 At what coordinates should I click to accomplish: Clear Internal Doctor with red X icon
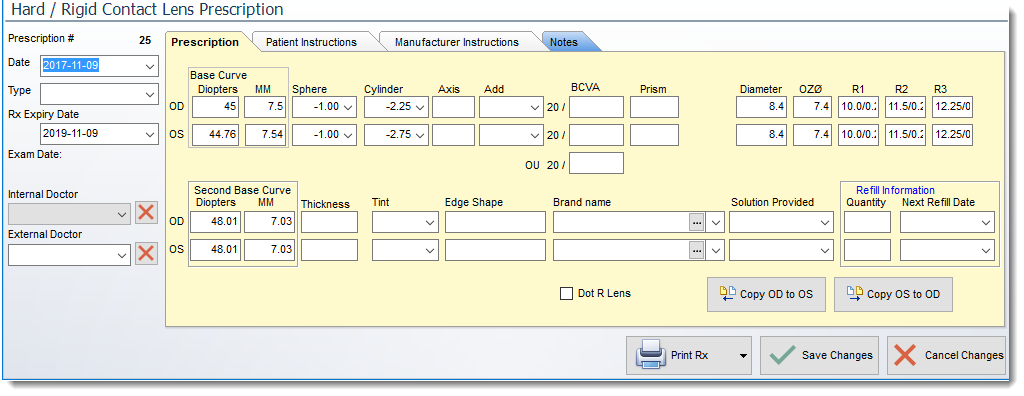pyautogui.click(x=146, y=213)
